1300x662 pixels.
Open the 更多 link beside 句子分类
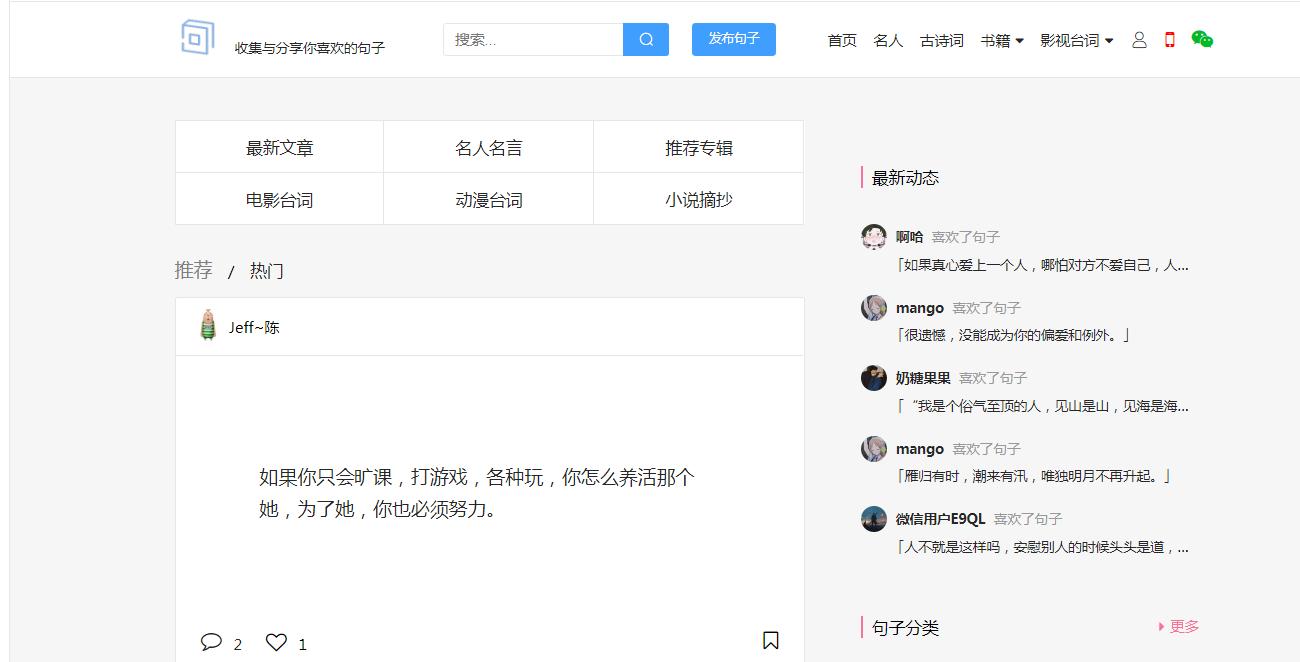pyautogui.click(x=1182, y=626)
